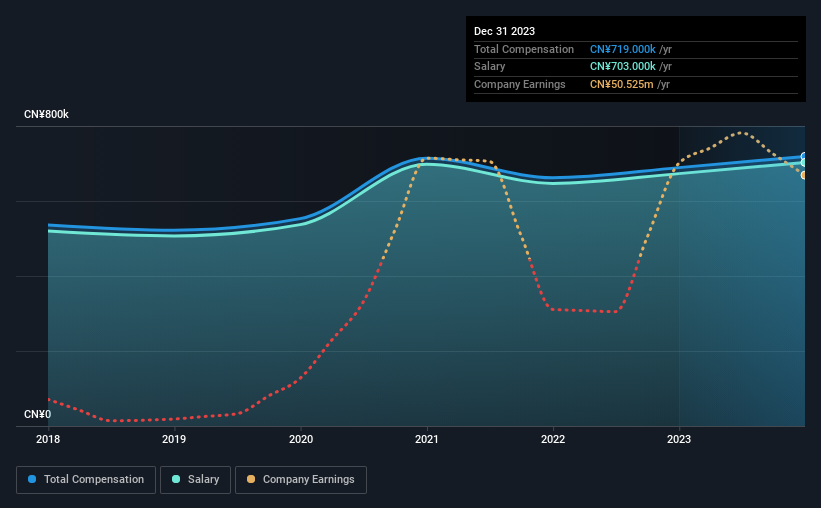Click the Company Earnings tooltip row label
The height and width of the screenshot is (508, 821).
pyautogui.click(x=519, y=84)
